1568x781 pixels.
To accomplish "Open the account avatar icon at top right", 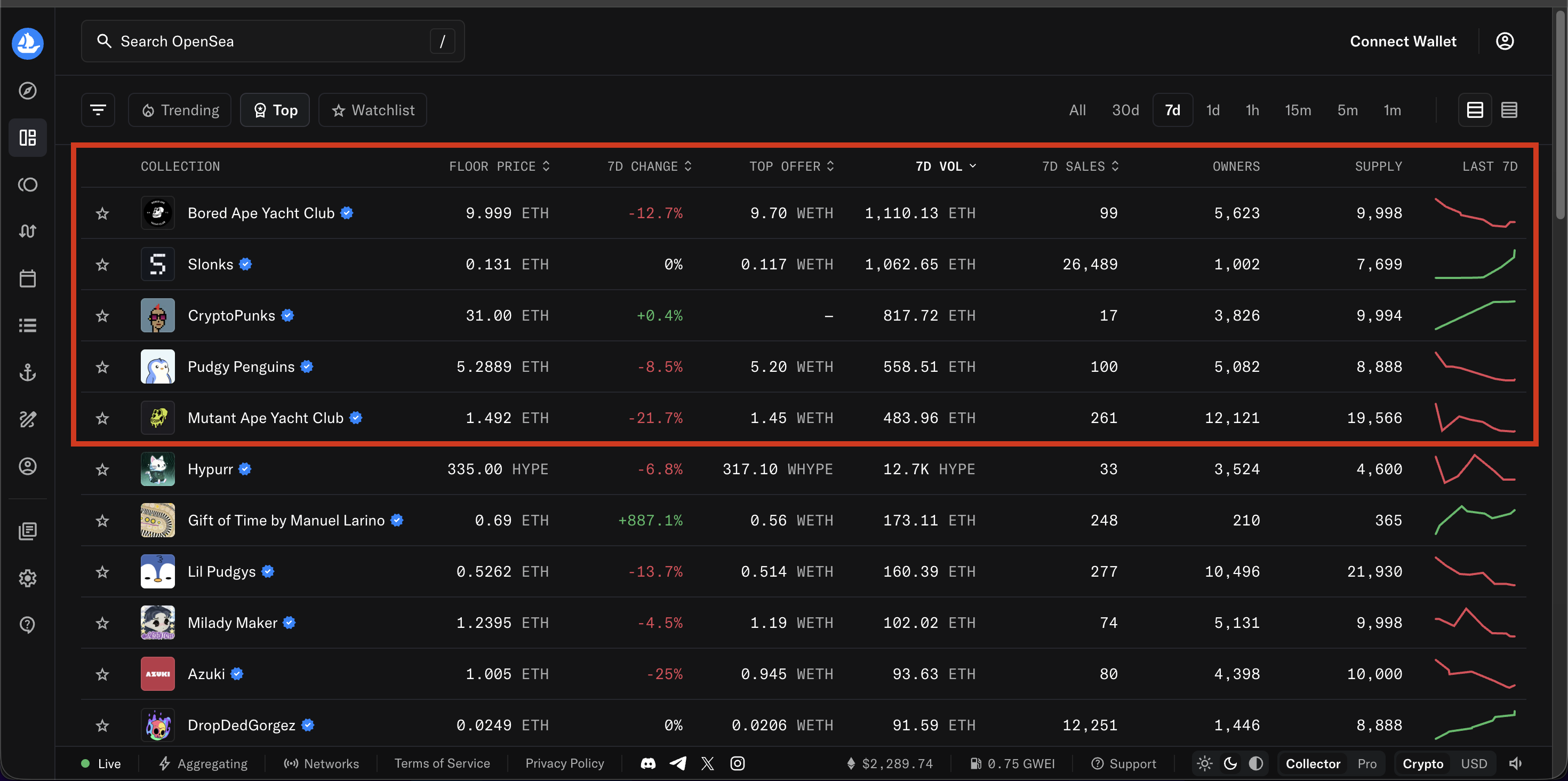I will (x=1505, y=41).
